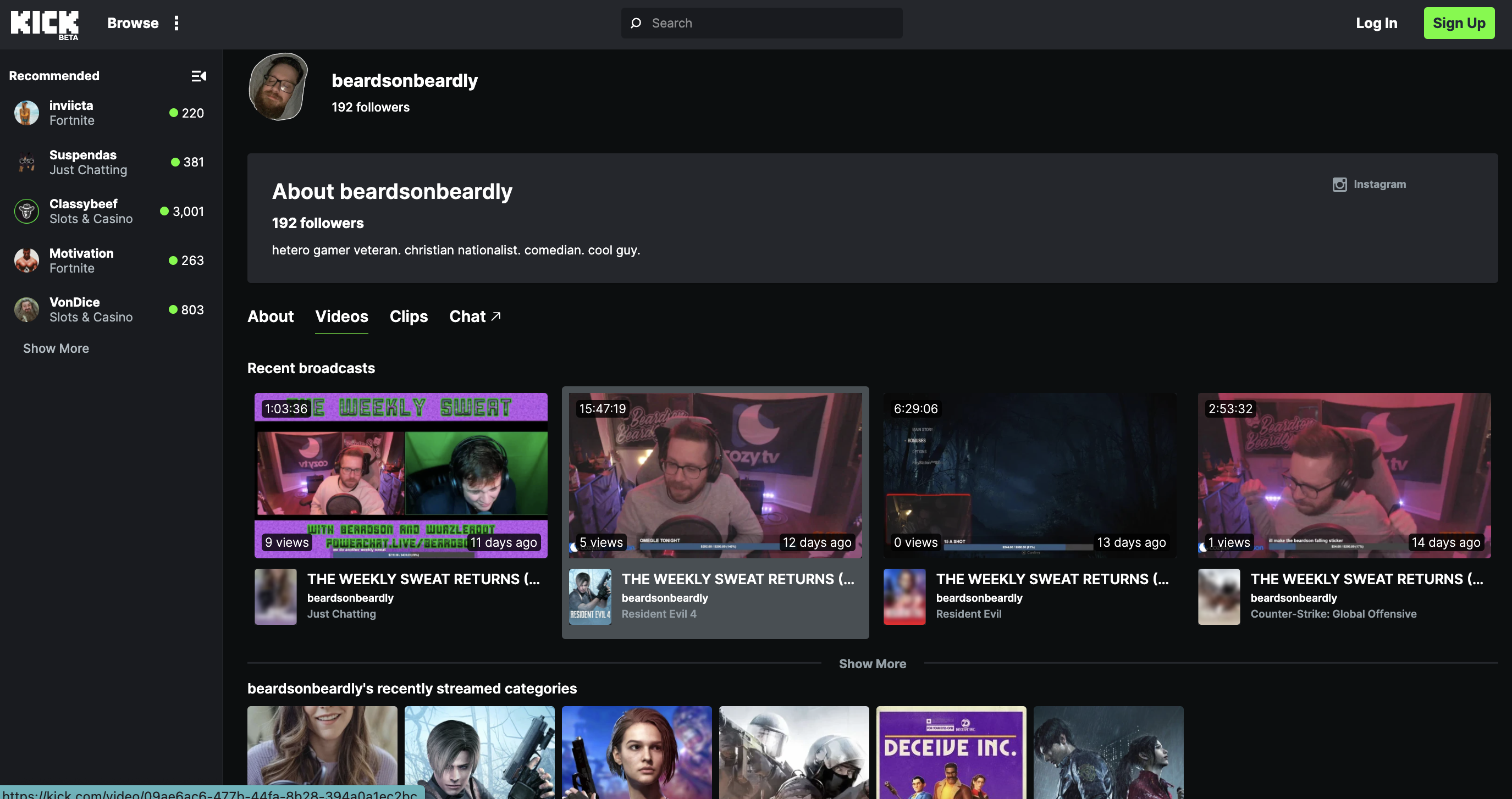
Task: Open Chat in a popout window
Action: pyautogui.click(x=474, y=317)
